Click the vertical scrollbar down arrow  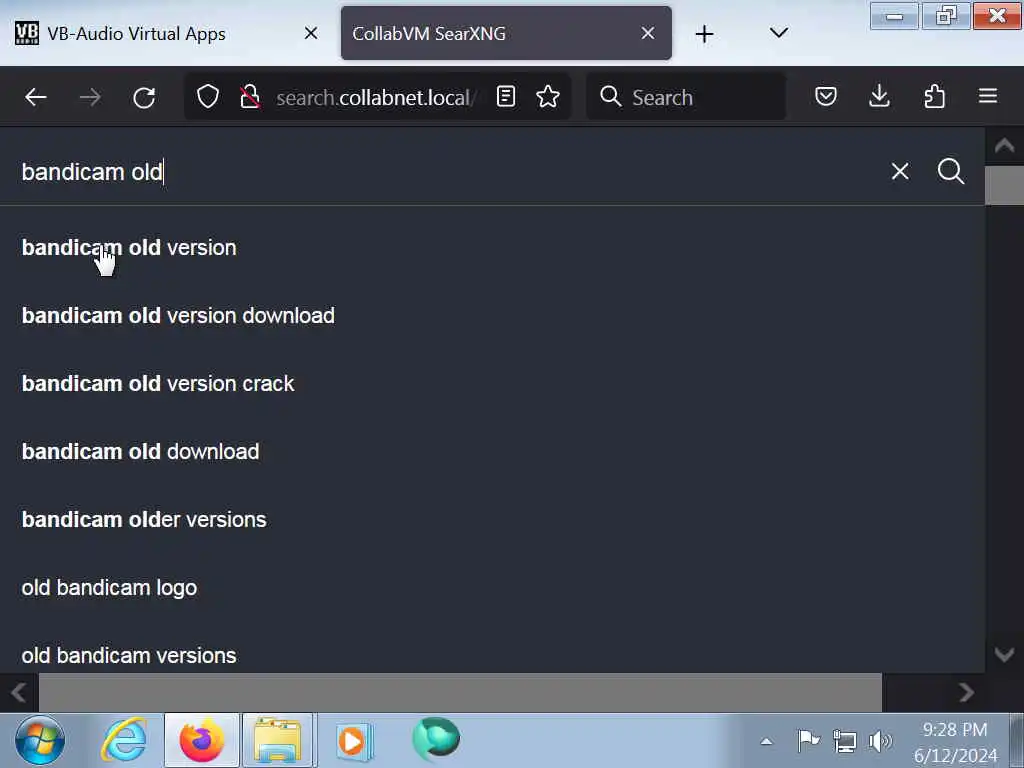pos(1004,654)
